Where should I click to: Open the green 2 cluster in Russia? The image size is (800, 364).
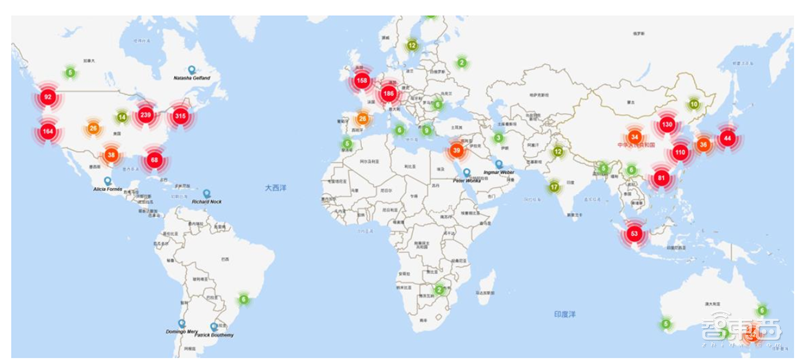pyautogui.click(x=461, y=63)
